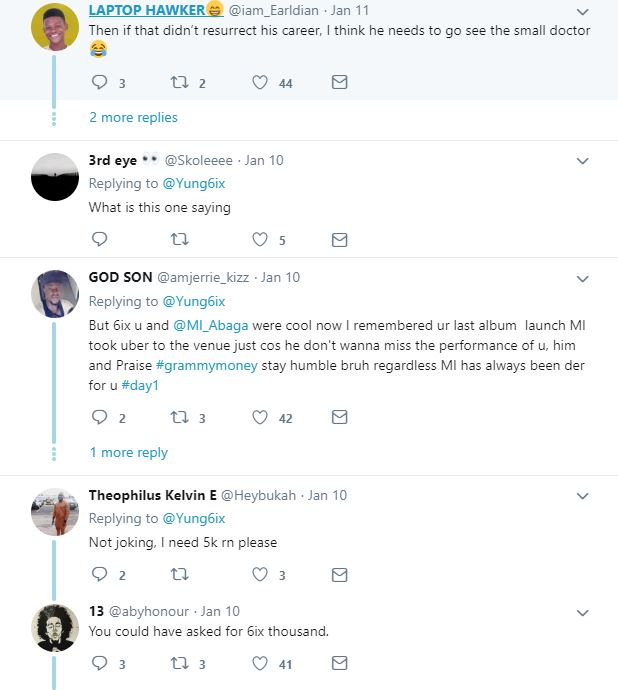Reply to the '6ix thousand' tweet by 13

[x=99, y=662]
